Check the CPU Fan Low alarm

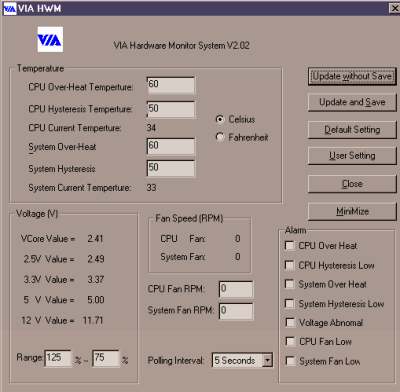tap(290, 341)
